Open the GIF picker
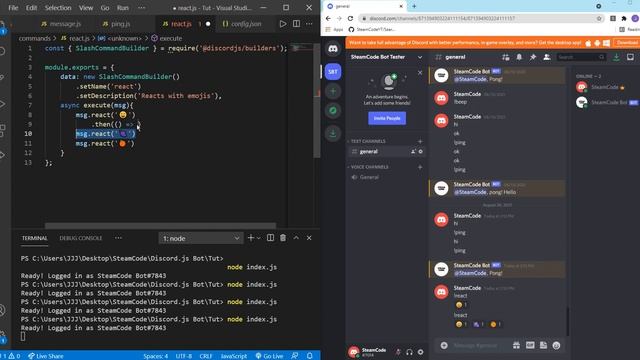 (530, 345)
